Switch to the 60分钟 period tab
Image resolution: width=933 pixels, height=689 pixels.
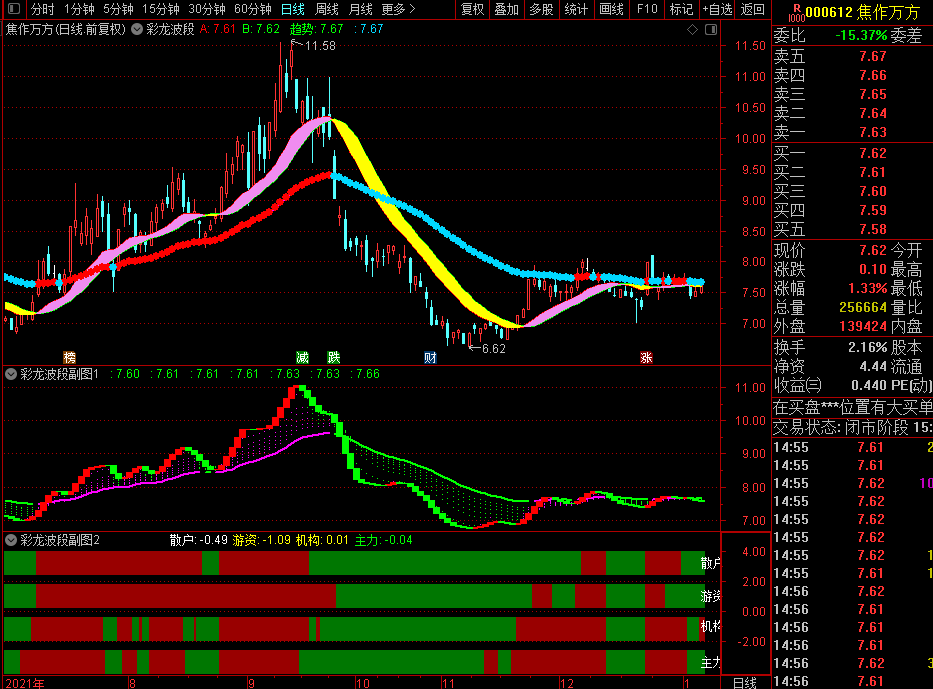point(253,9)
